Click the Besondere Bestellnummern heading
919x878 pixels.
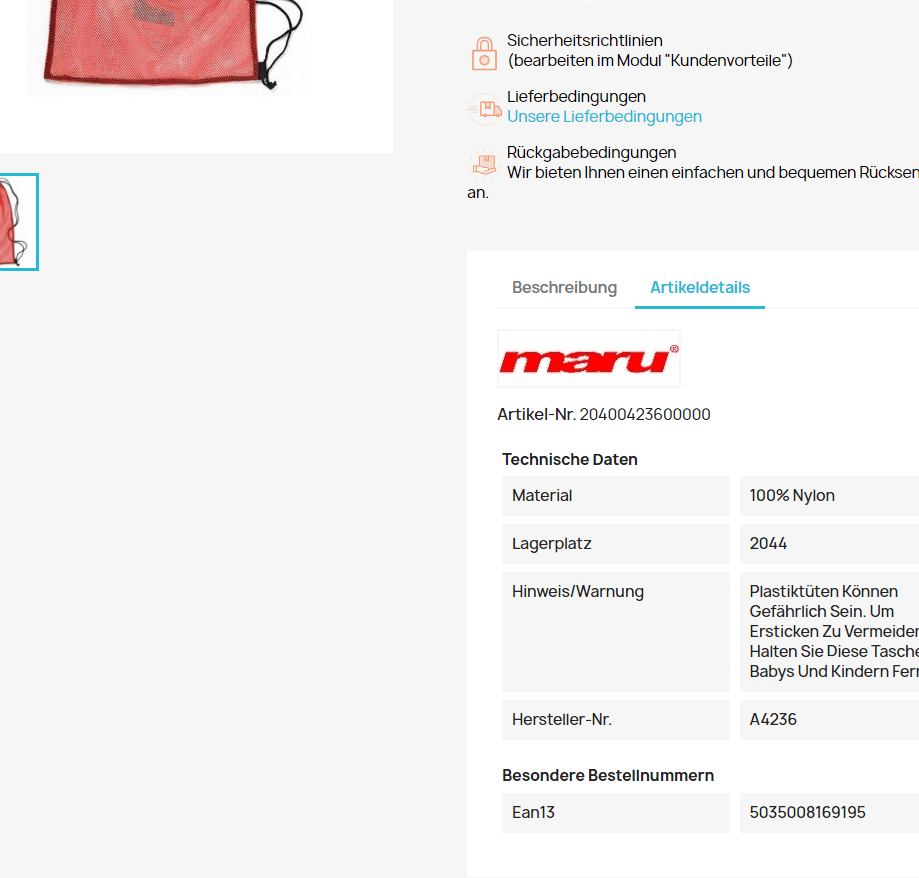pos(608,775)
